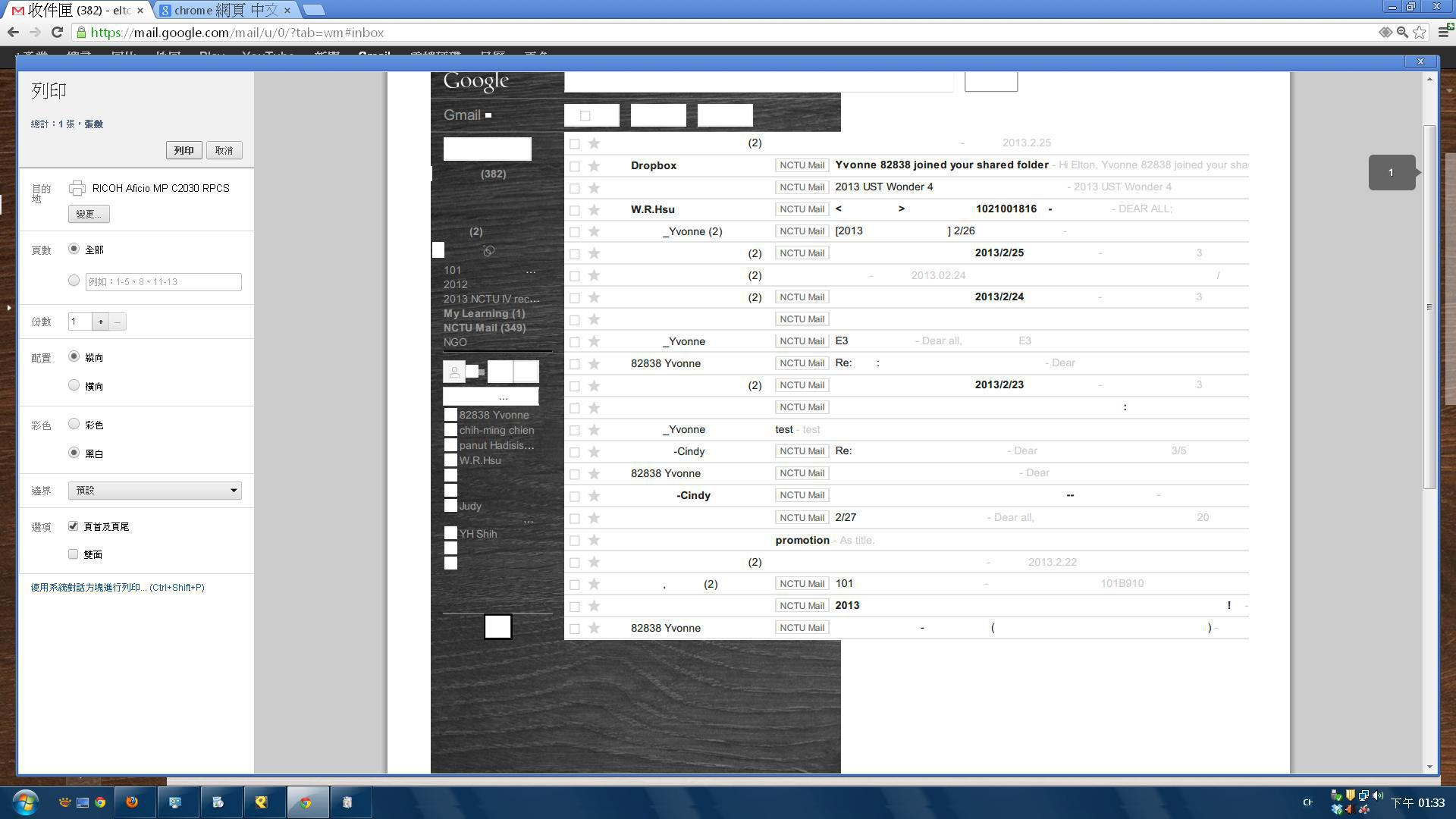Select color (彩色) printing radio
This screenshot has width=1456, height=819.
click(x=74, y=424)
